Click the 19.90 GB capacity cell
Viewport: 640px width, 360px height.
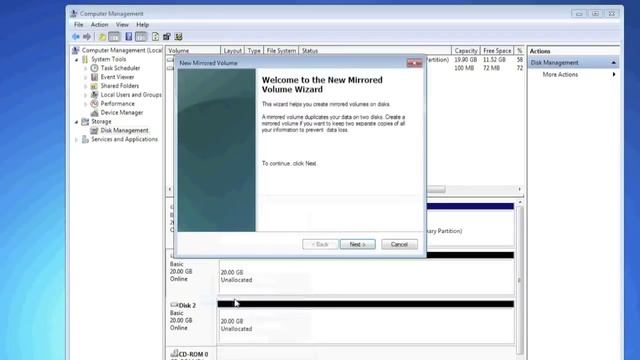click(x=465, y=60)
